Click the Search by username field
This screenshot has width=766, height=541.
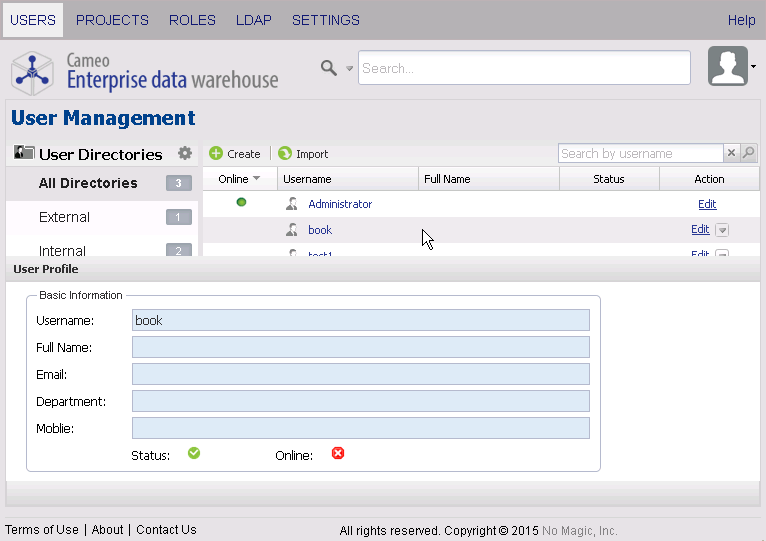coord(640,153)
